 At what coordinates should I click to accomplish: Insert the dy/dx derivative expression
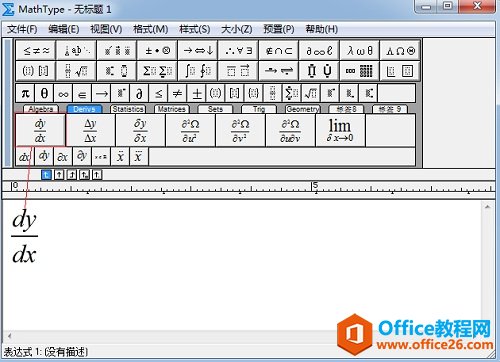[40, 130]
